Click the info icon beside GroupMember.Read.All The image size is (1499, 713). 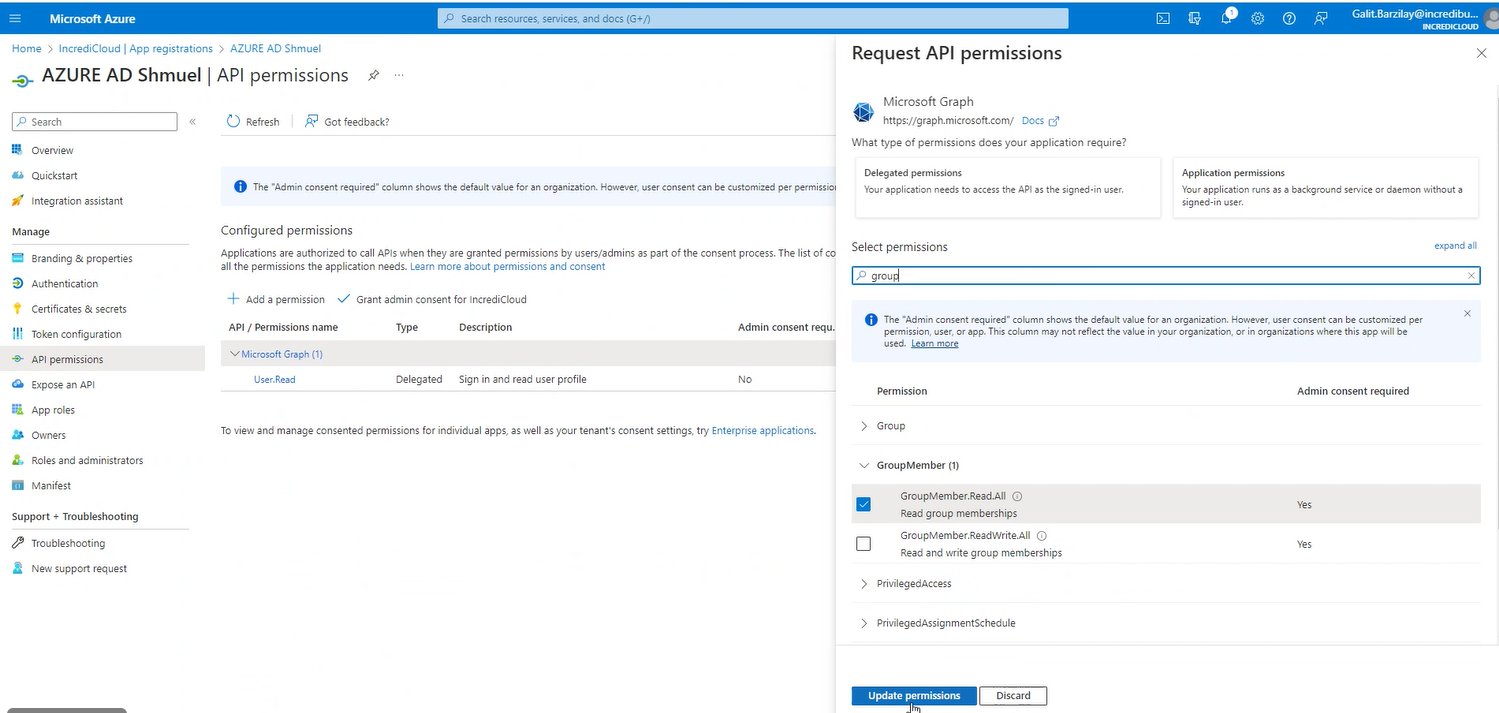point(1017,496)
